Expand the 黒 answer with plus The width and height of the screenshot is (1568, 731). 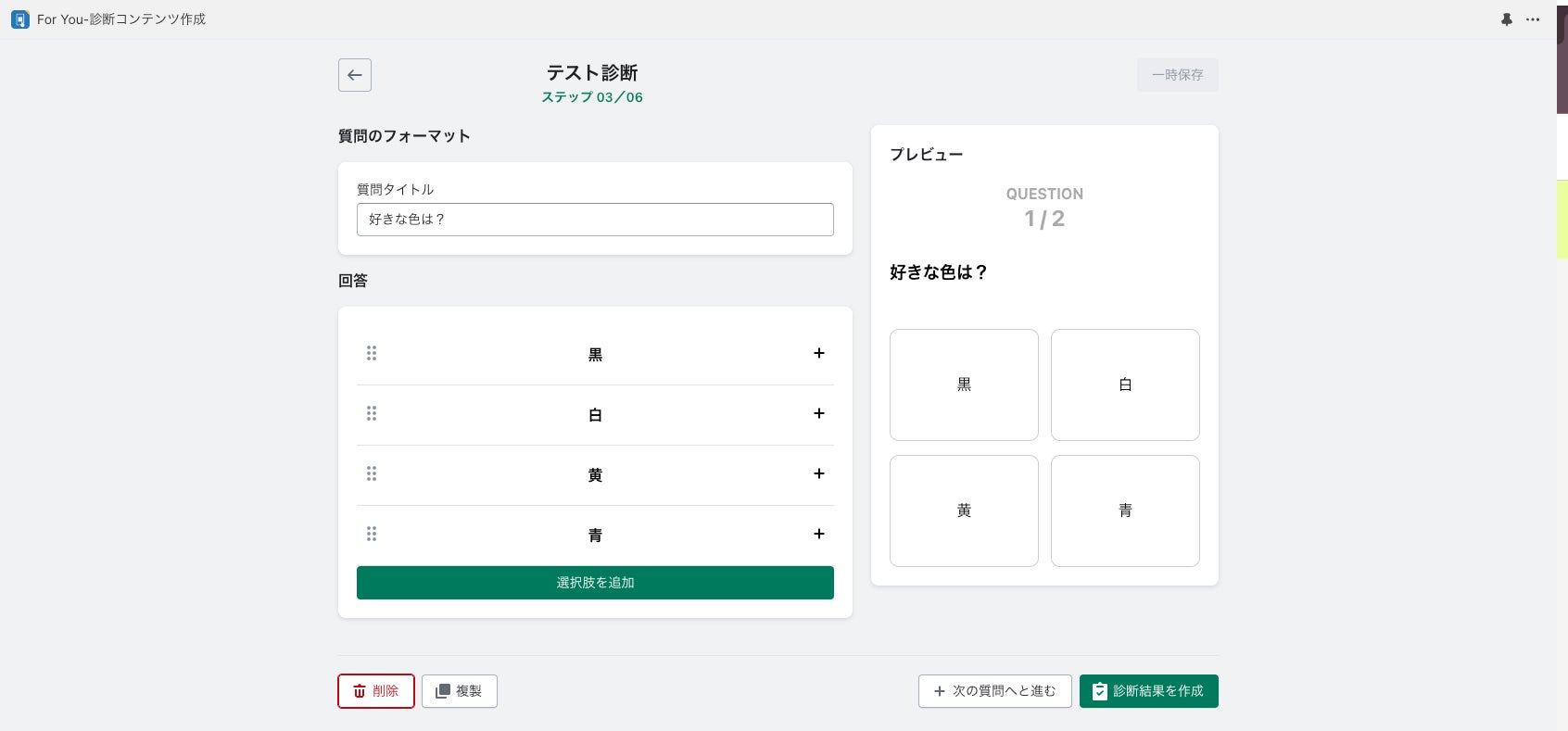click(819, 353)
